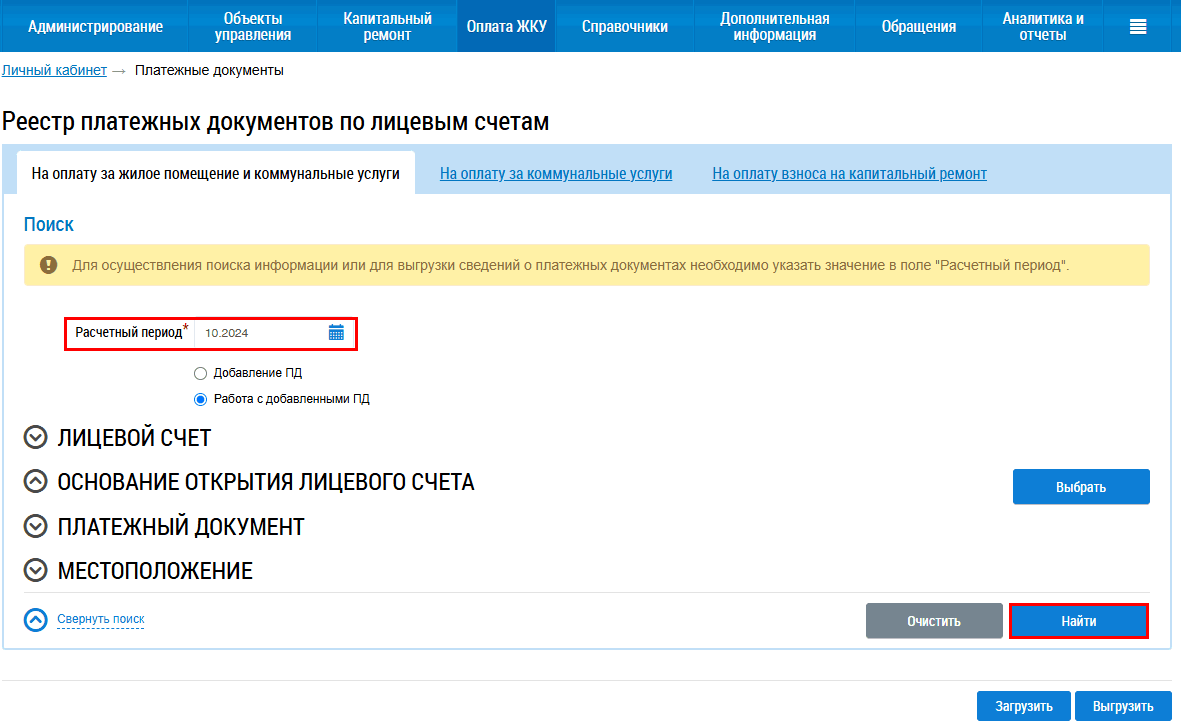Open the calendar picker for Расчетный период
The image size is (1181, 728).
pos(336,333)
